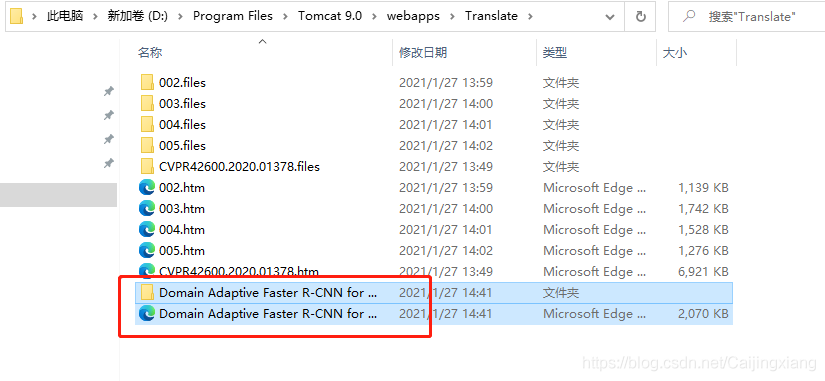This screenshot has width=825, height=381.
Task: Select the file name 002.htm
Action: tap(182, 188)
